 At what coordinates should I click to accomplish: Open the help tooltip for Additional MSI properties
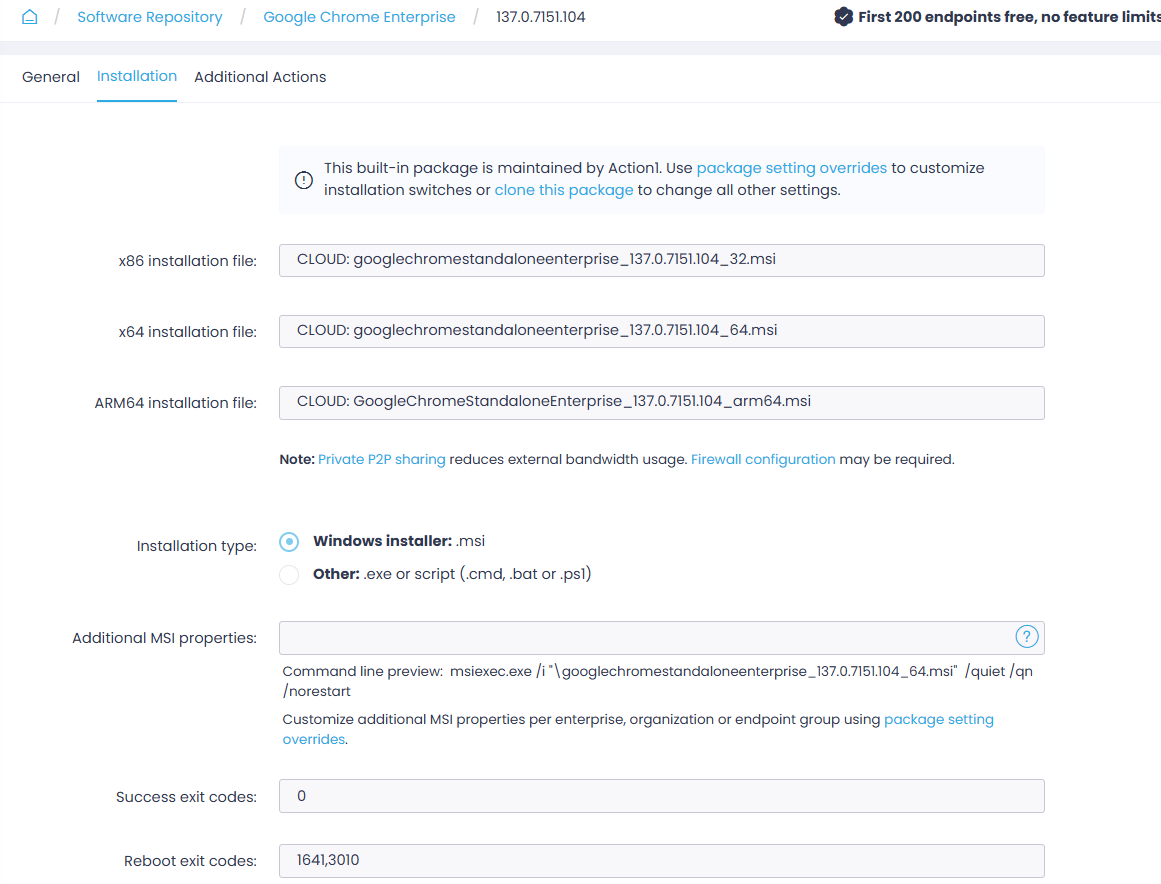(x=1029, y=635)
